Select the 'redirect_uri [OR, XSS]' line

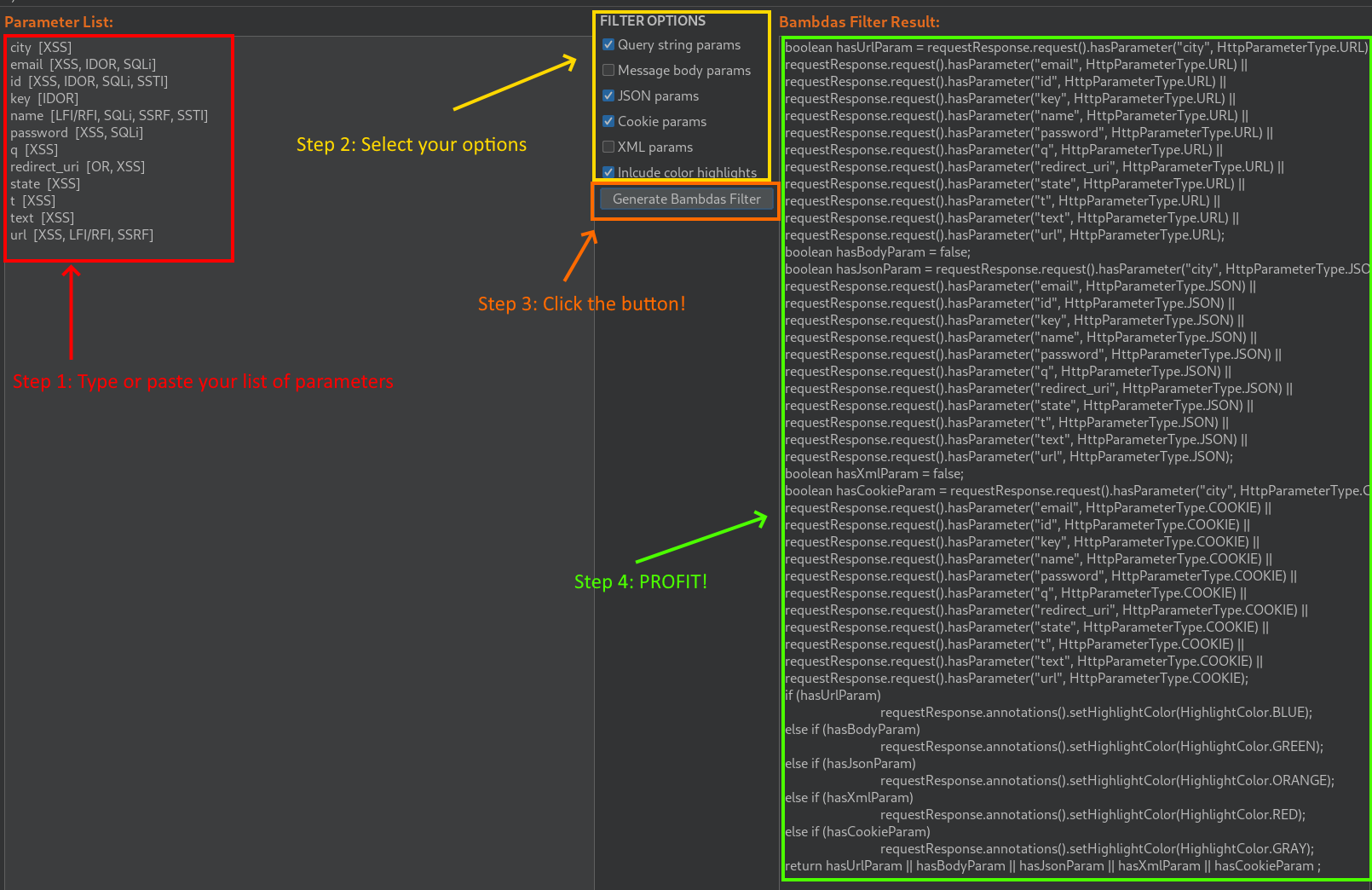tap(78, 166)
